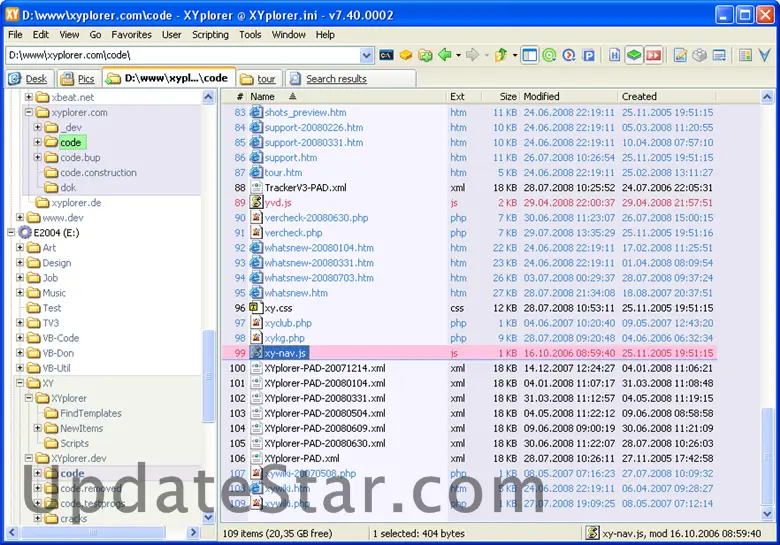Toggle the red double-arrow toolbar button
The image size is (780, 545).
(x=653, y=56)
